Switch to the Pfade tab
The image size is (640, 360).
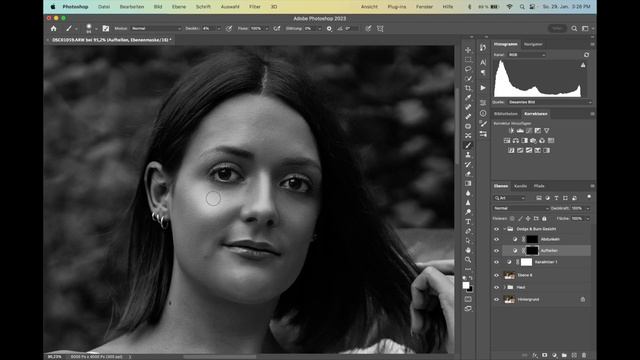[x=539, y=186]
